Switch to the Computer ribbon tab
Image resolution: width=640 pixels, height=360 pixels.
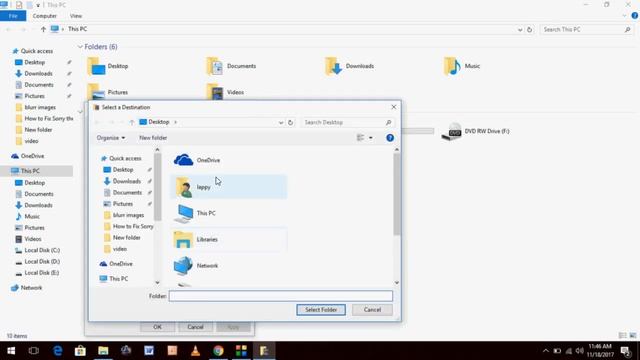coord(44,16)
